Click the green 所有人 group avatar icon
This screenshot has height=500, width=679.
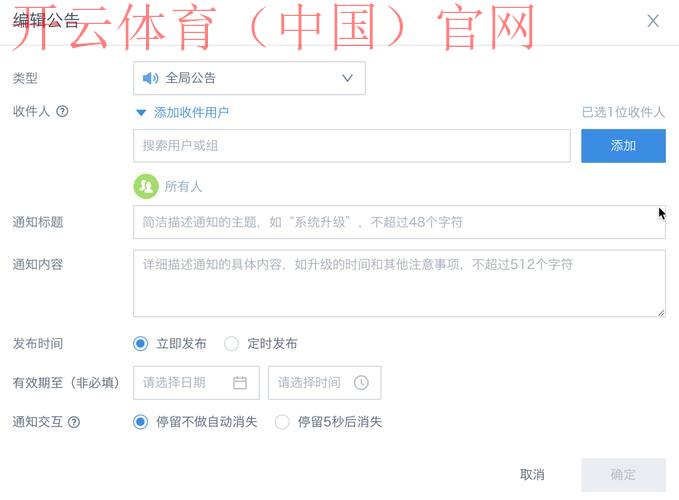point(146,187)
